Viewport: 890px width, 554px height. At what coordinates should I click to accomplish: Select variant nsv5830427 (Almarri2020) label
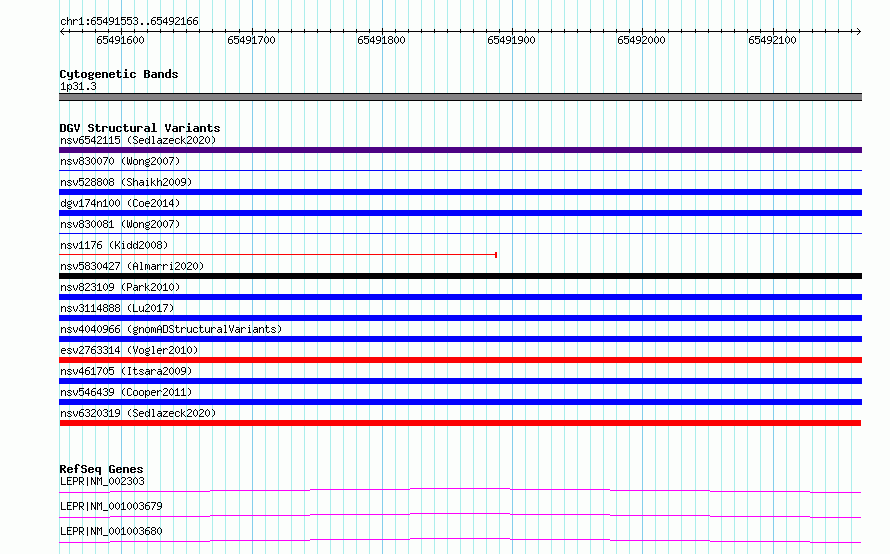[132, 266]
